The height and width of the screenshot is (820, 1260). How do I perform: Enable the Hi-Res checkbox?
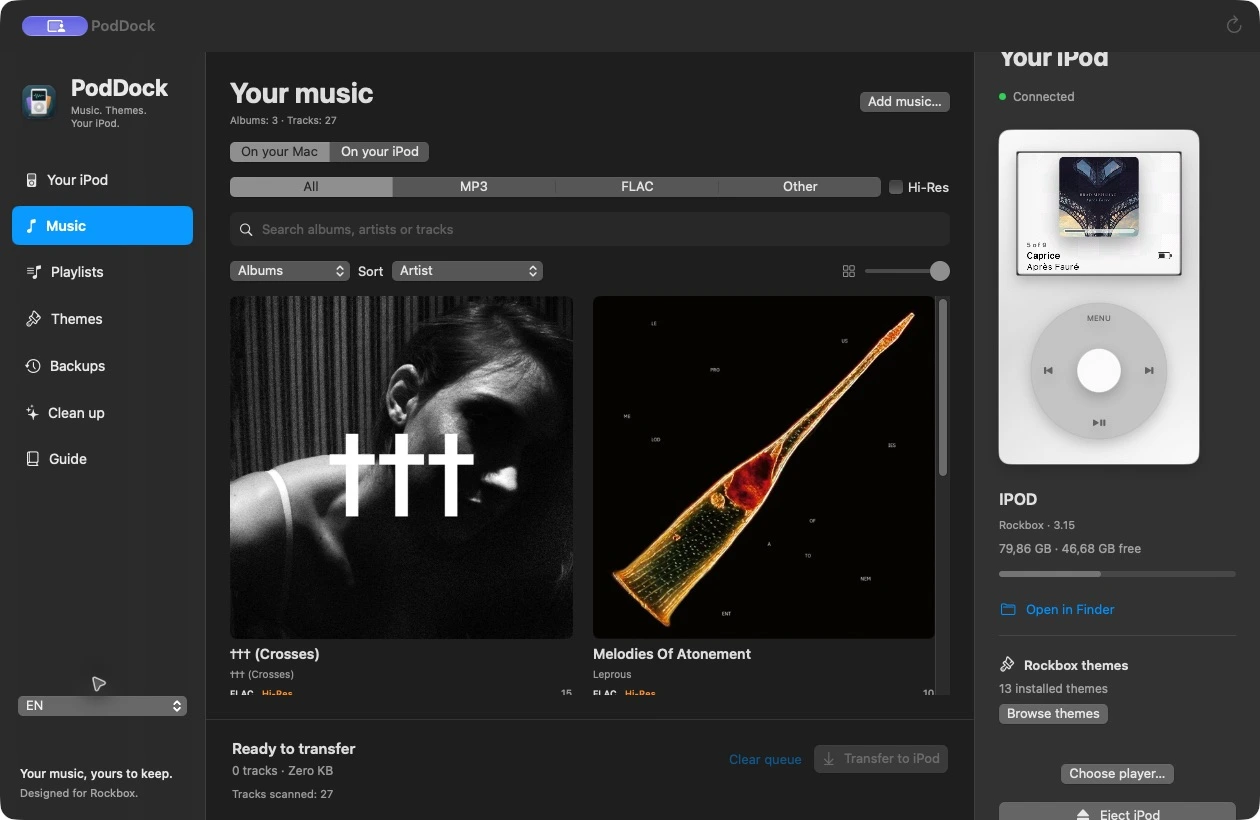point(896,187)
